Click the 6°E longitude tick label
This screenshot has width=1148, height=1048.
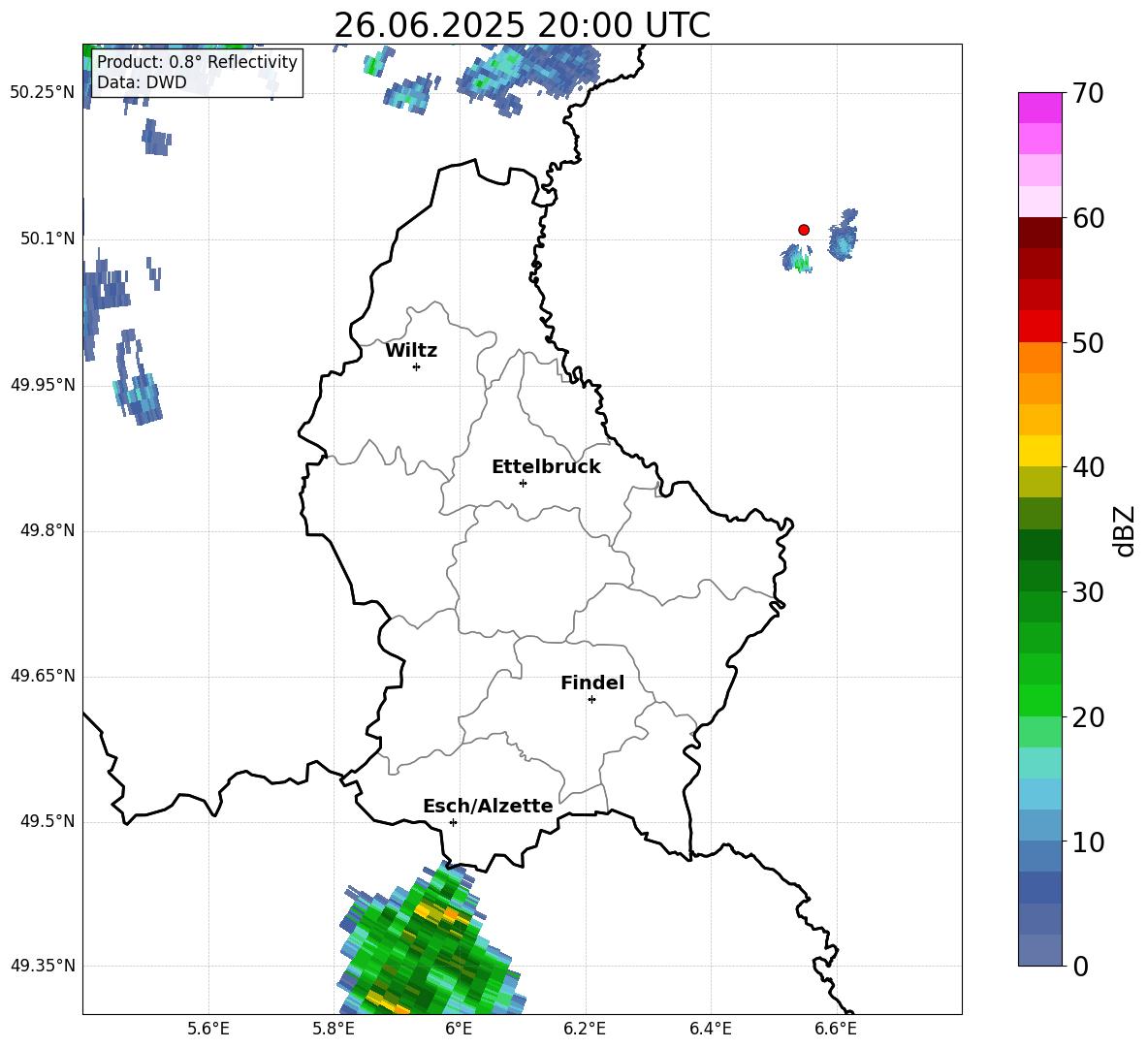click(x=459, y=1029)
